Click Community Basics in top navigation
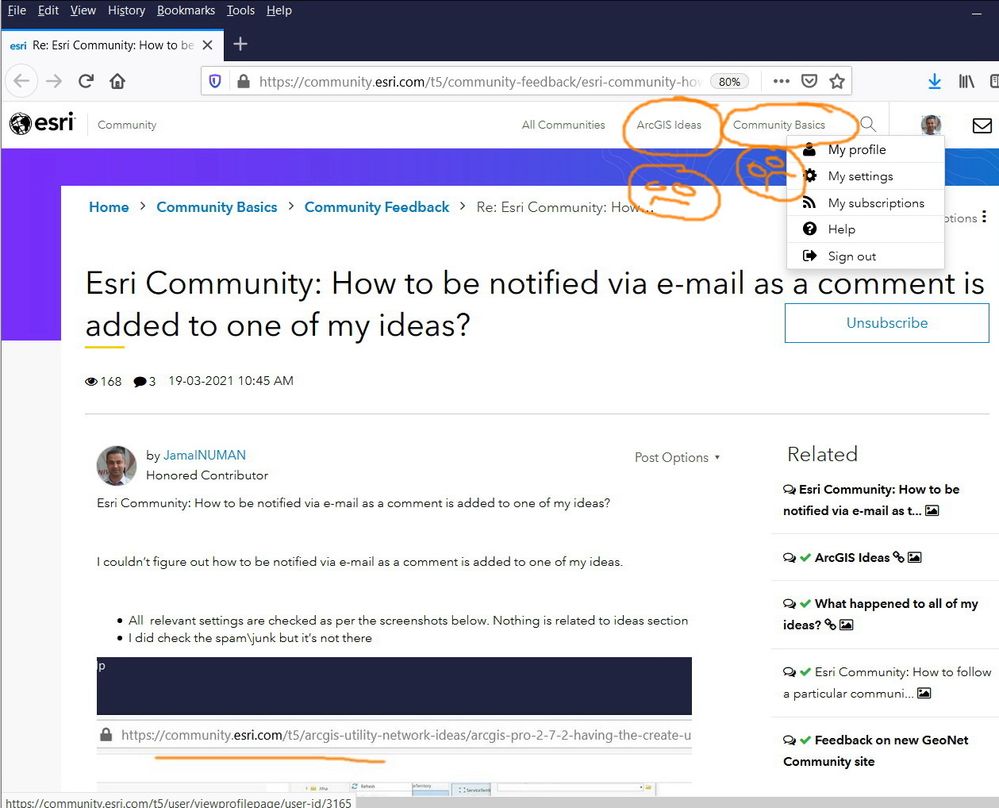This screenshot has width=999, height=808. tap(779, 125)
